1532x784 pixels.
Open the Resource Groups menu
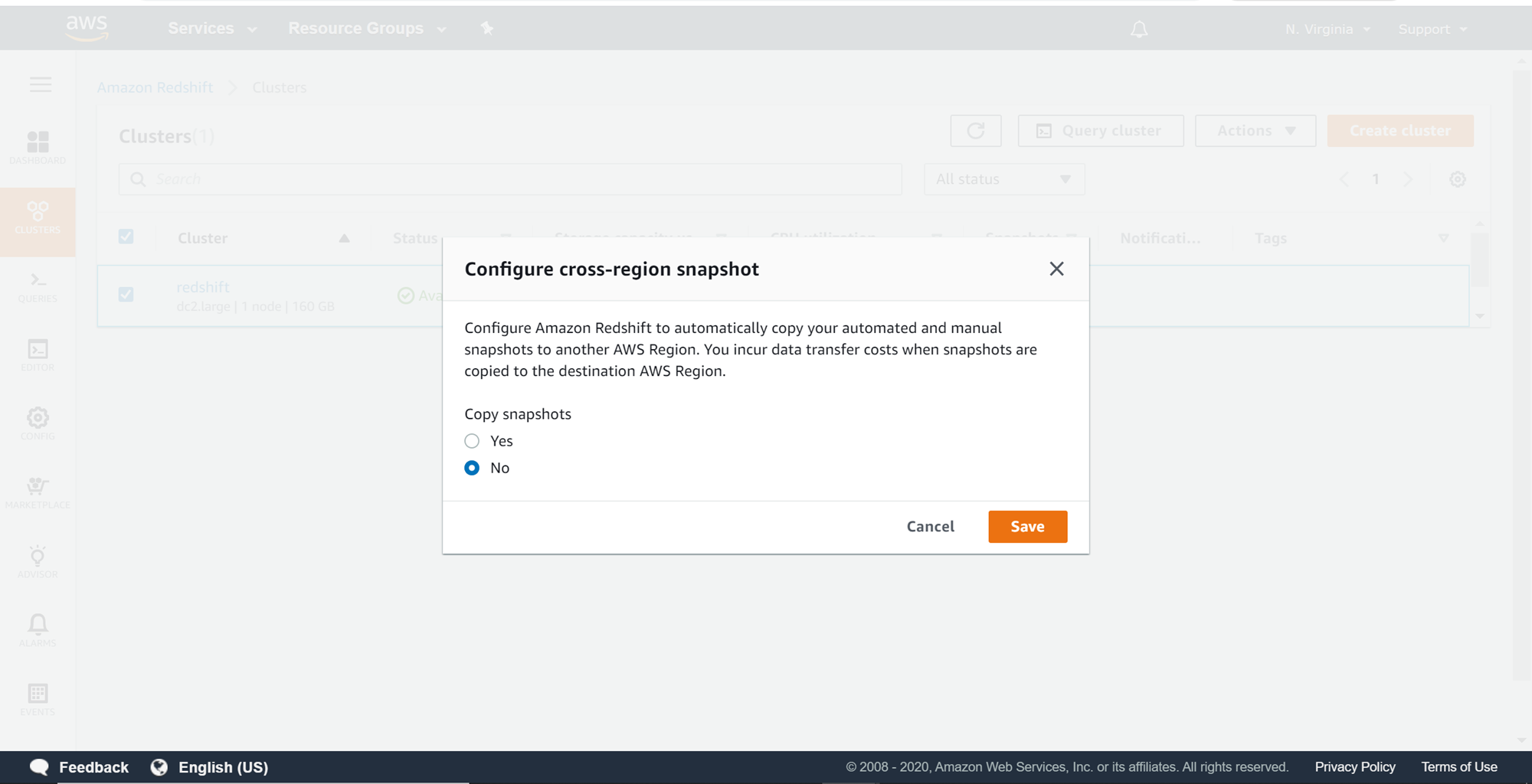(x=366, y=28)
